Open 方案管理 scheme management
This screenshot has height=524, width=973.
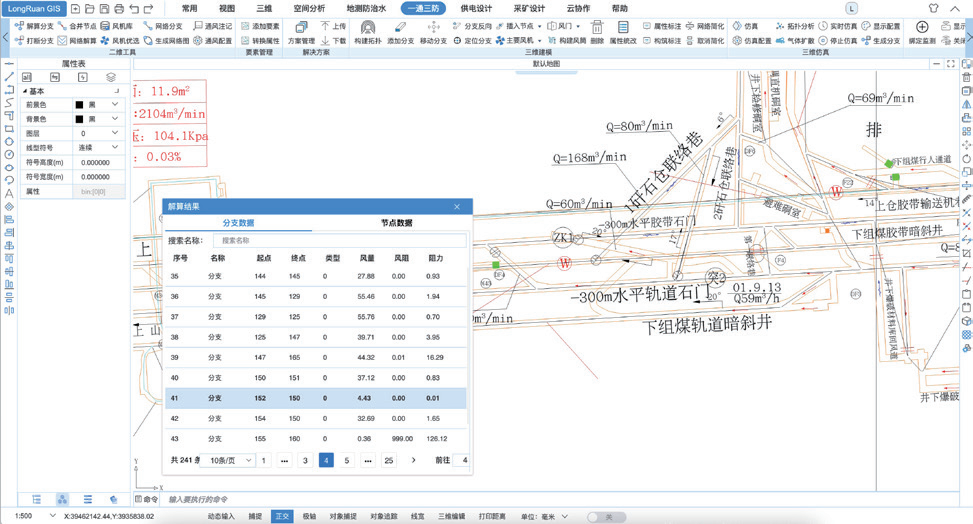point(301,33)
